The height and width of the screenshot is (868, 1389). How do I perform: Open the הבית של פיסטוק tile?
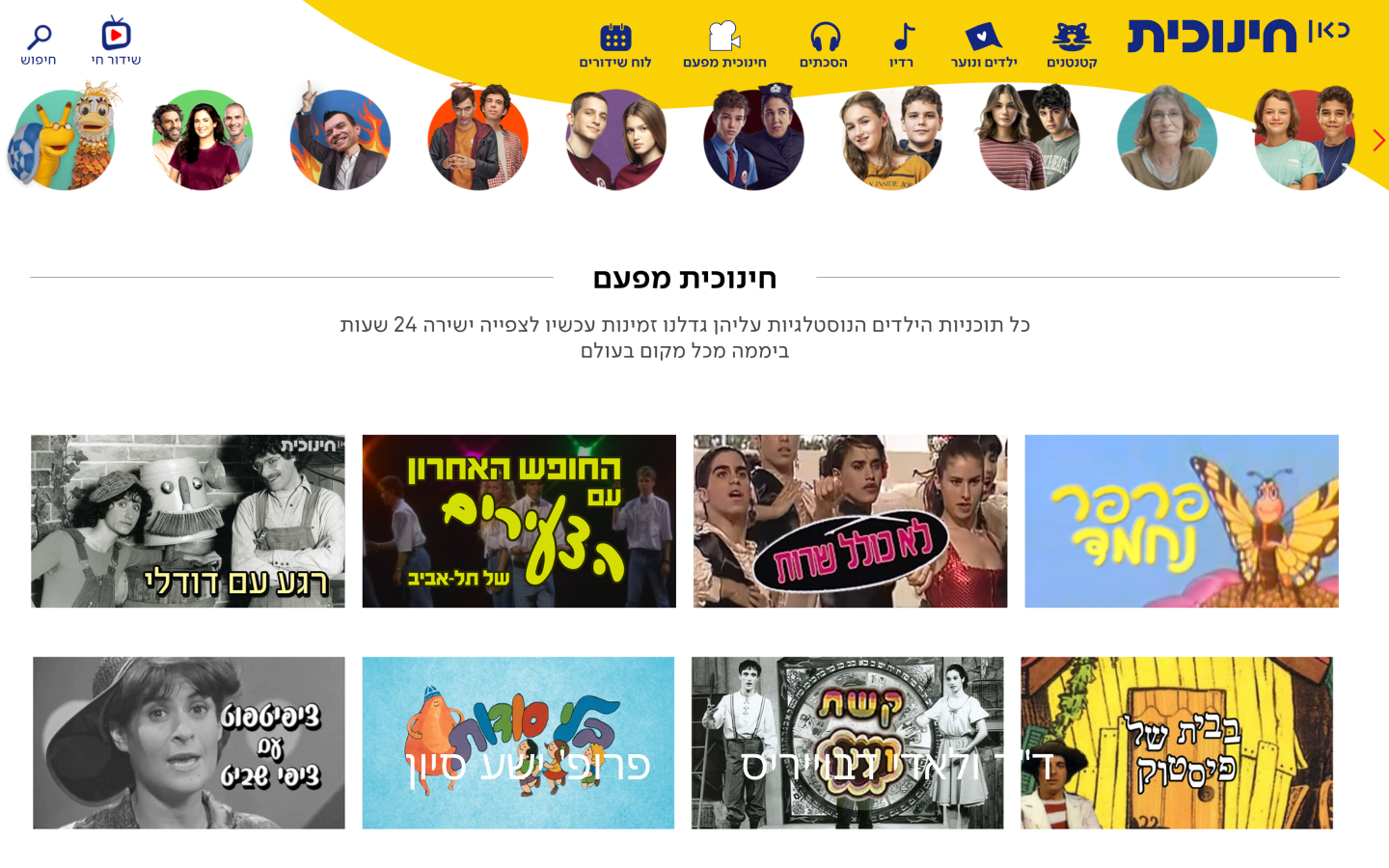coord(1177,743)
